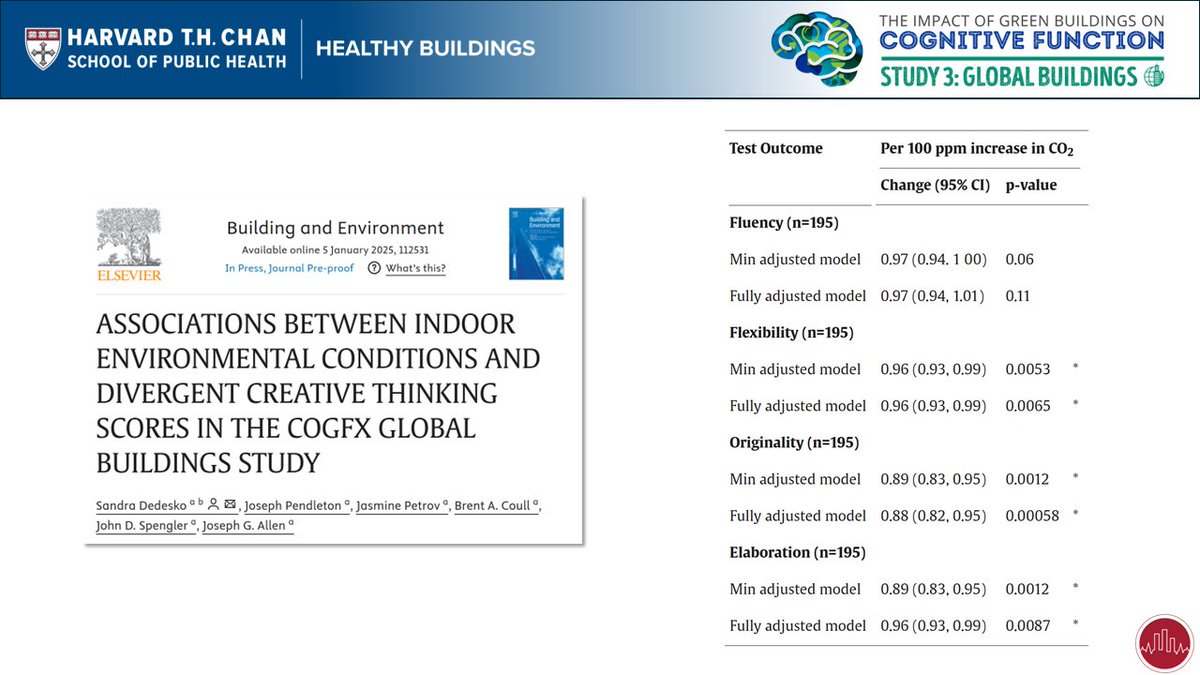Click the envelope icon after Sandra Dedesko

(230, 504)
